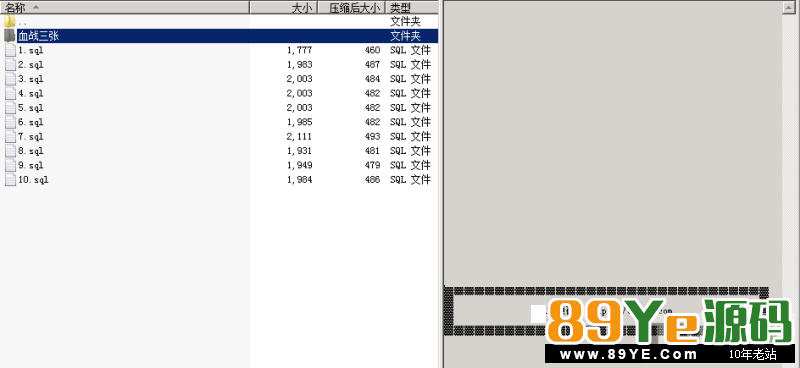Select the file name 2.sql
800x368 pixels.
pos(31,65)
